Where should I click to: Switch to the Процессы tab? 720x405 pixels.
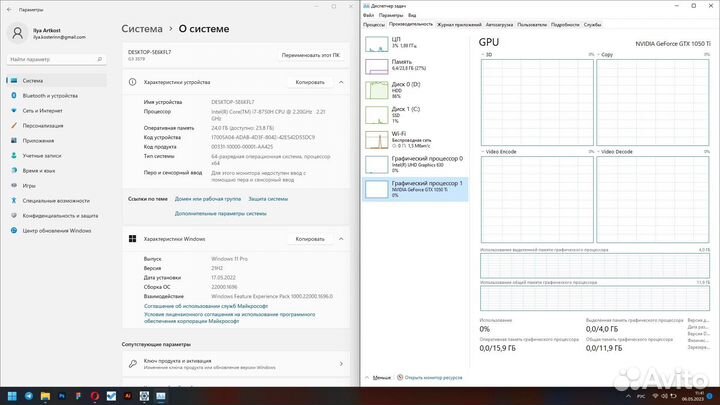[374, 25]
